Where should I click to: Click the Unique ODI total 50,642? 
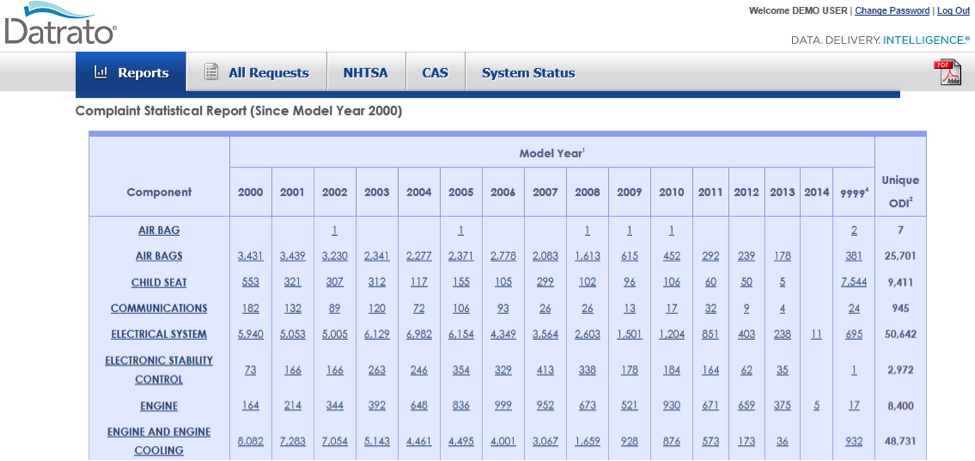pyautogui.click(x=900, y=334)
